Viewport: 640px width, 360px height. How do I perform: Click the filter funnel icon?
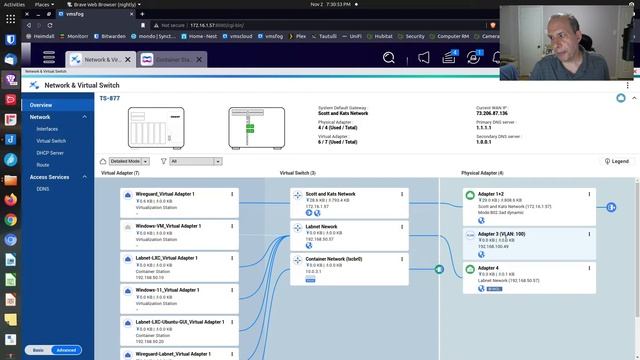coord(163,161)
